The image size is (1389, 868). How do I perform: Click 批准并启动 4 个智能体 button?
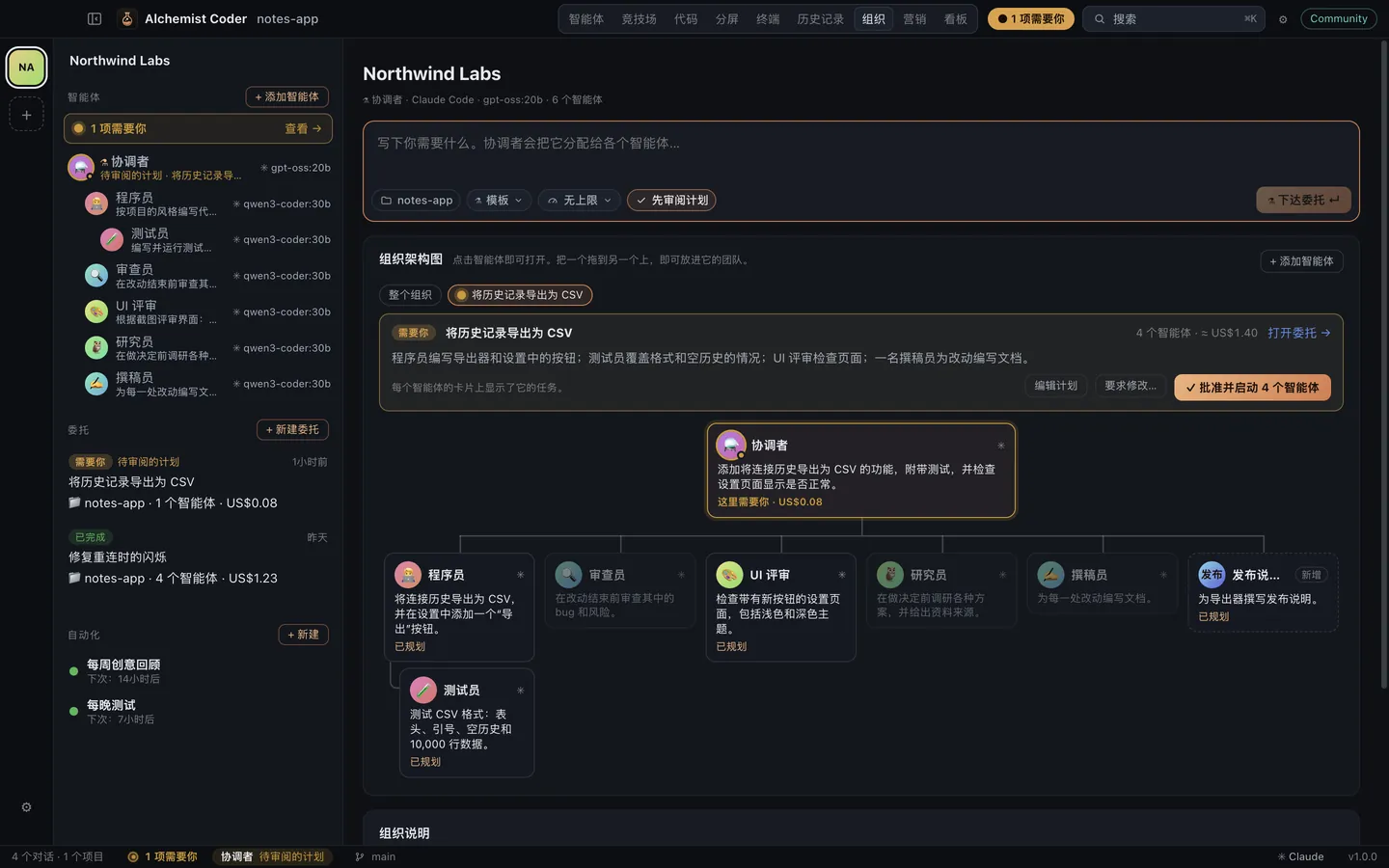(x=1252, y=388)
